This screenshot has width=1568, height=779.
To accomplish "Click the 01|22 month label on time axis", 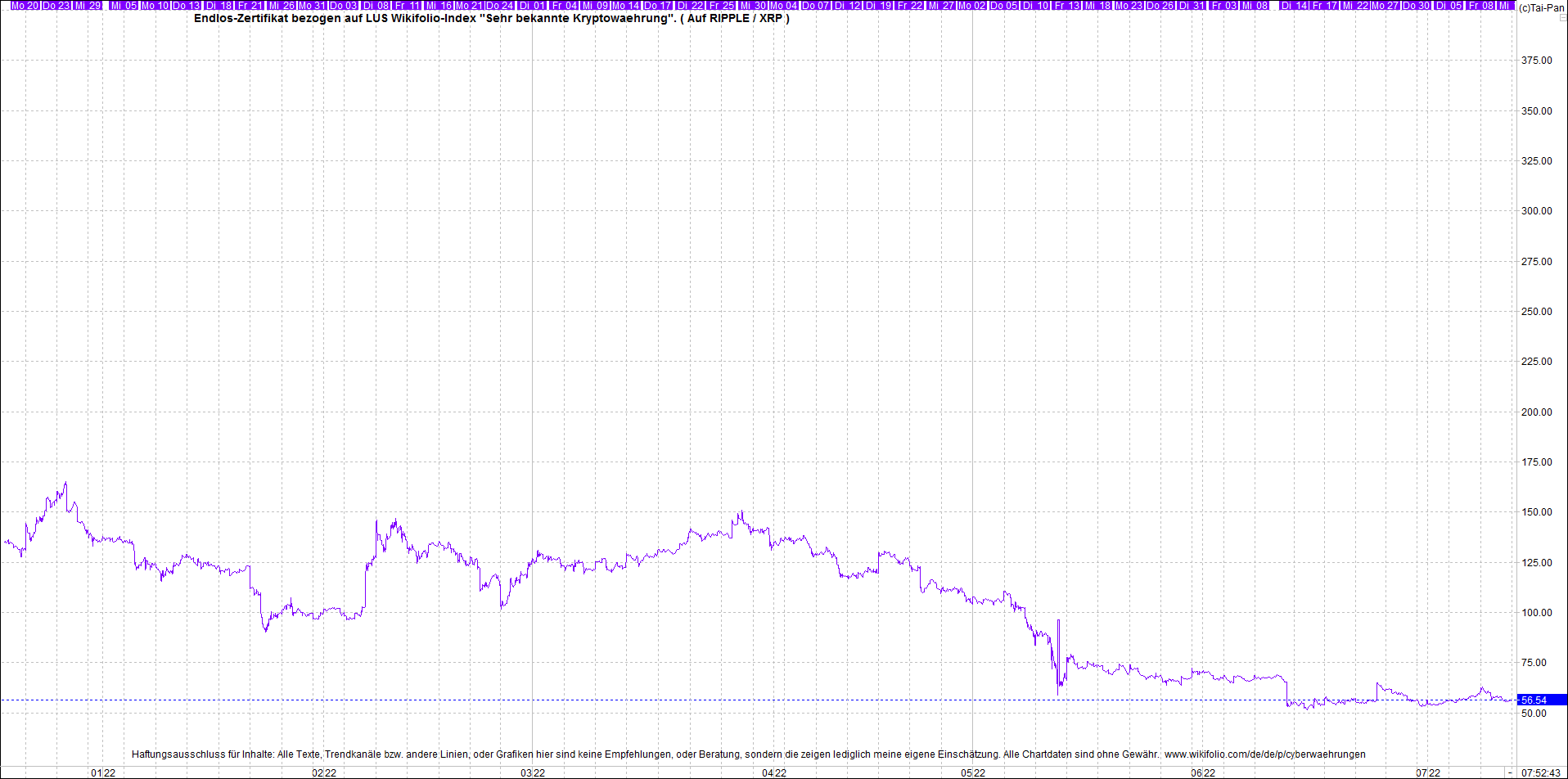I will pos(103,773).
